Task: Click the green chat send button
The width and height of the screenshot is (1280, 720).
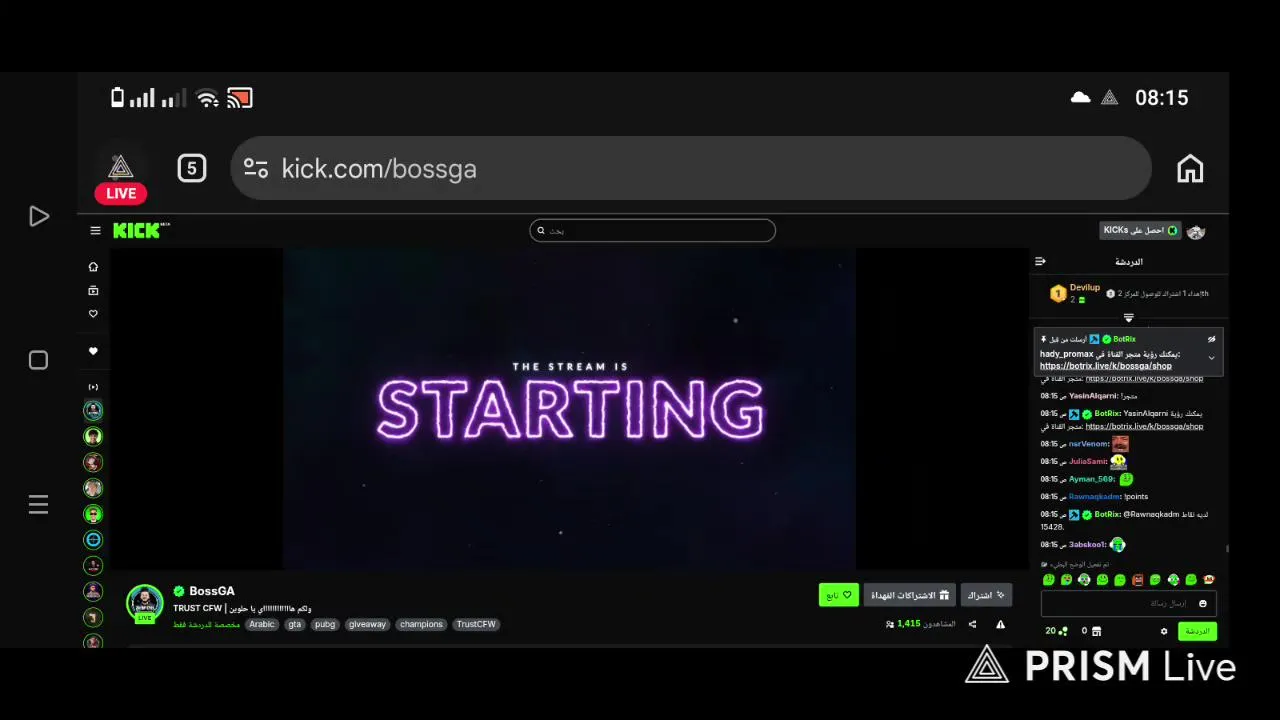Action: click(x=1197, y=632)
